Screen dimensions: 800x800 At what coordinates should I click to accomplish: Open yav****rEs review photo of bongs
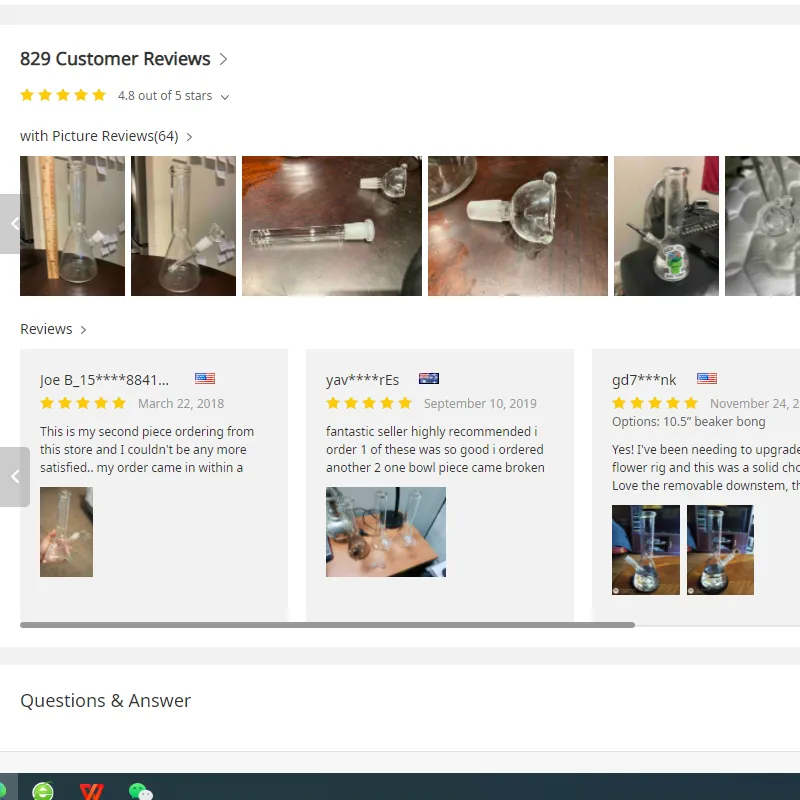(386, 532)
